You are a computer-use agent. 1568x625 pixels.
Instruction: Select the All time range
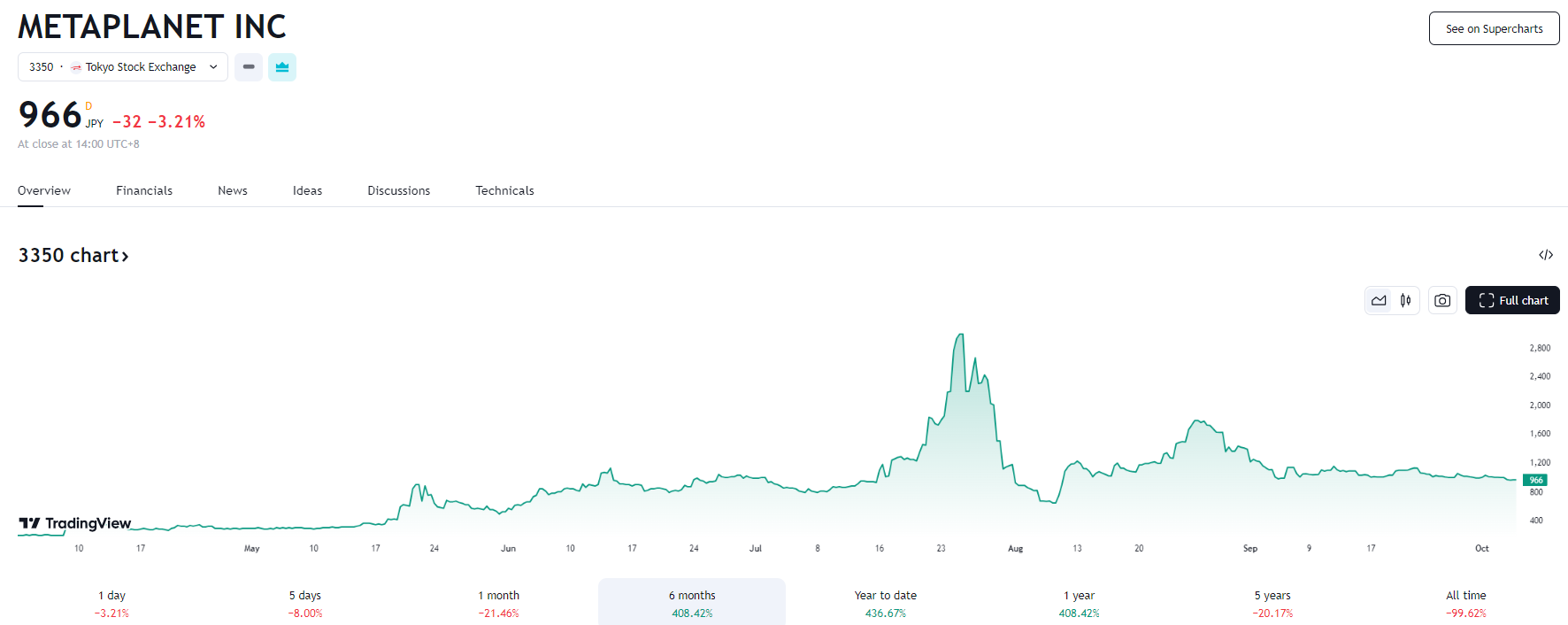tap(1466, 604)
